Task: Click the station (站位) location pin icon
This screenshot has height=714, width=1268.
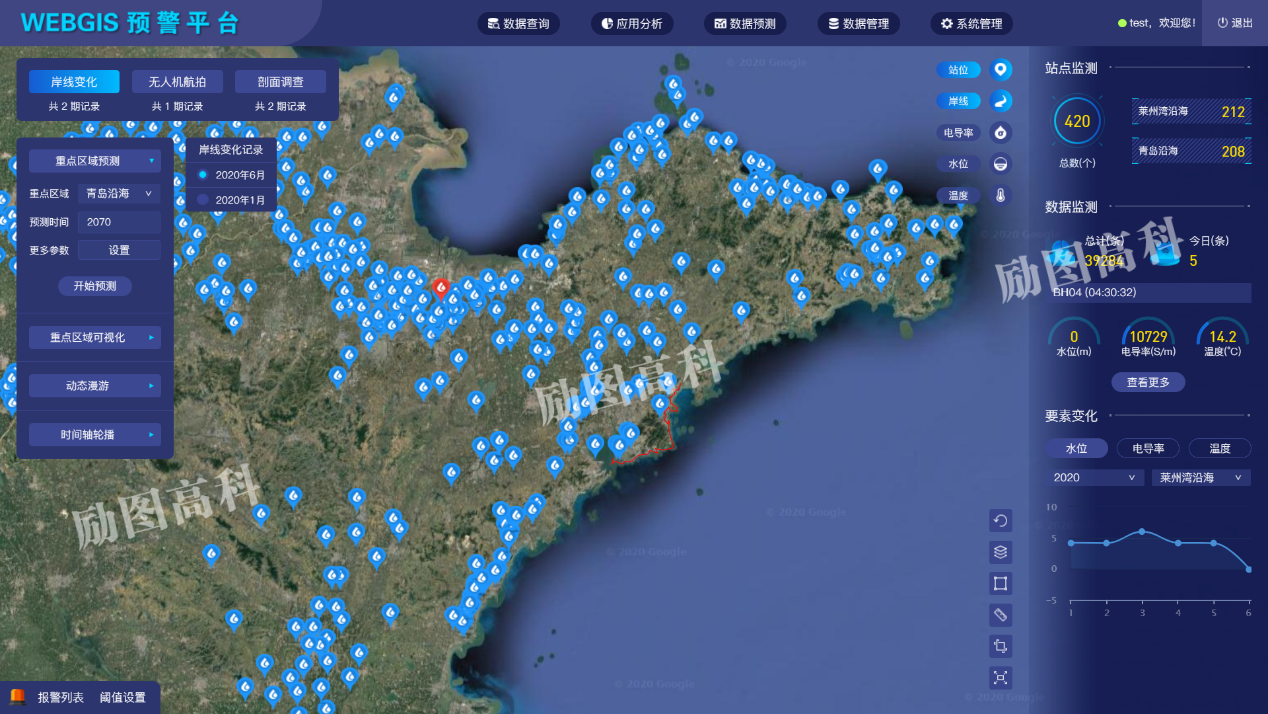Action: click(x=1000, y=70)
